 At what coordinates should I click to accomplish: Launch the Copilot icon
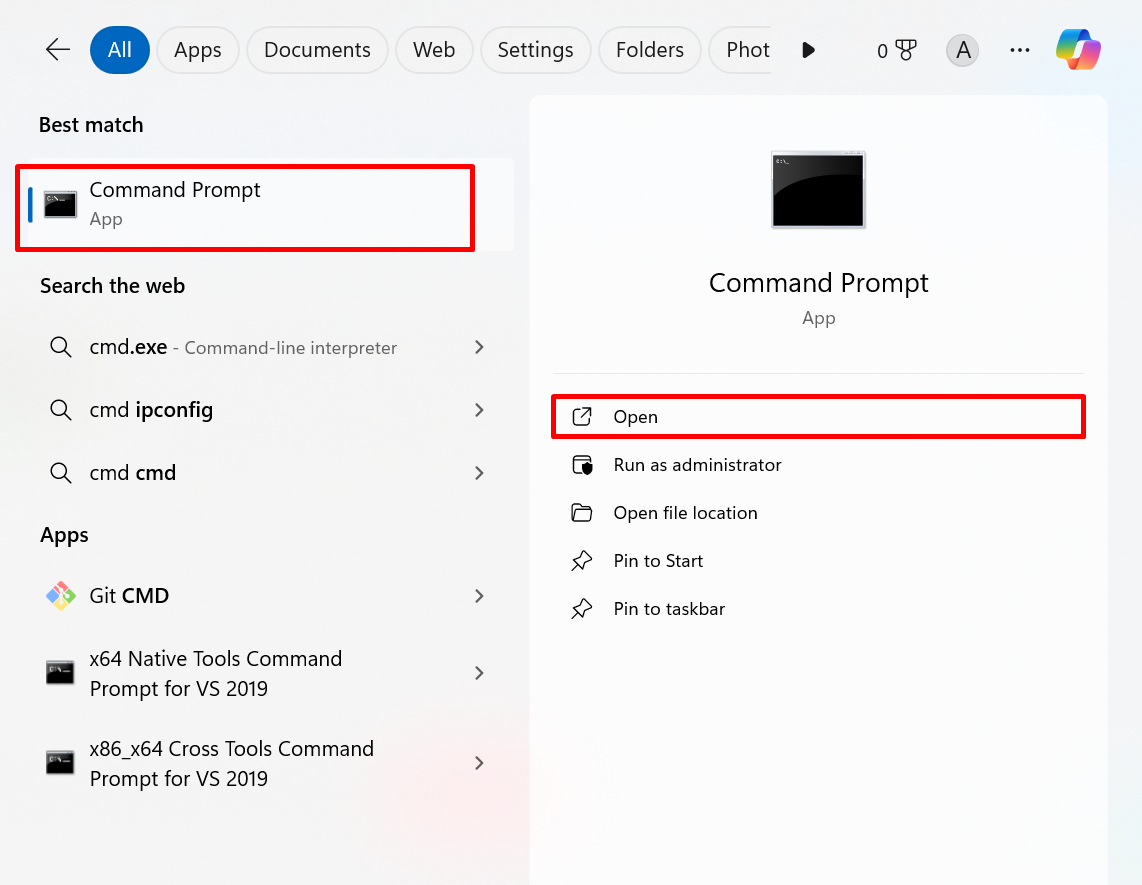pyautogui.click(x=1079, y=50)
